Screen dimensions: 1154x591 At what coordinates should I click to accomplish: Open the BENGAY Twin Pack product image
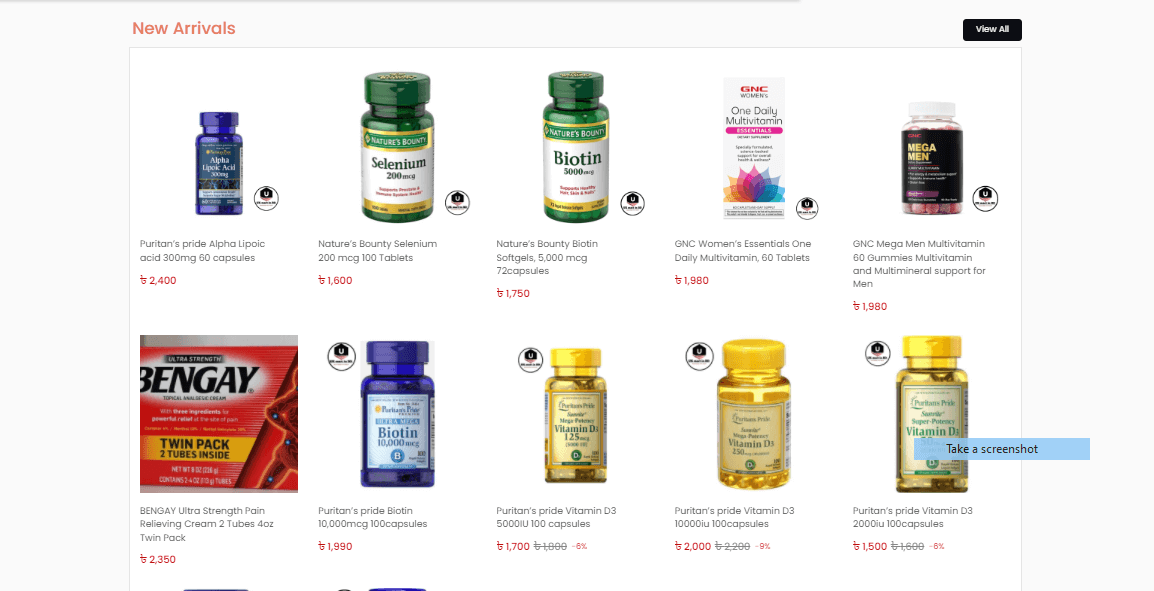tap(219, 414)
